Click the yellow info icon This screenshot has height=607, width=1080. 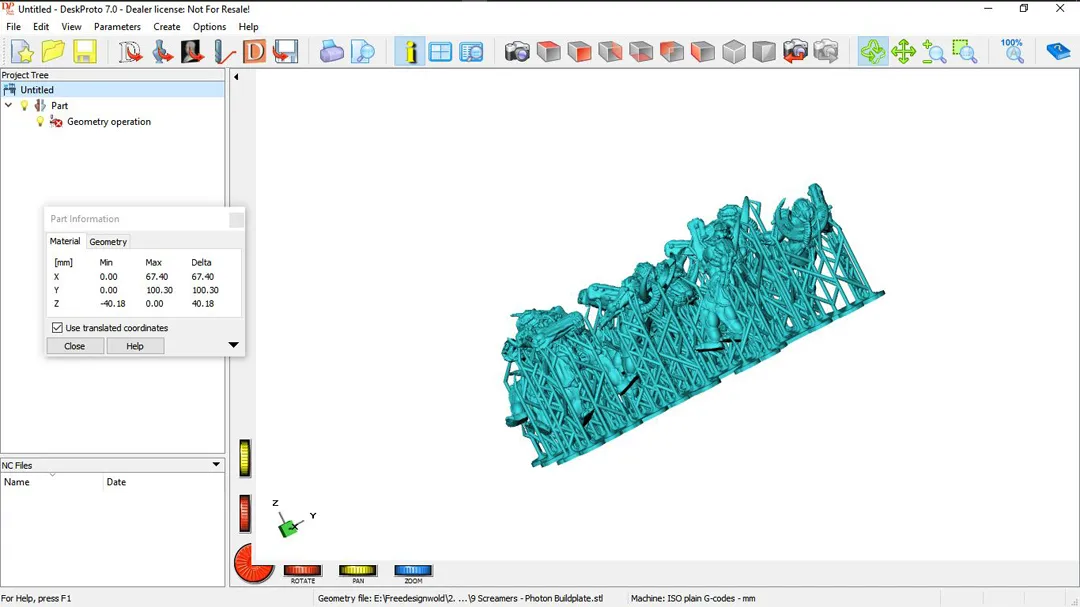click(x=410, y=52)
